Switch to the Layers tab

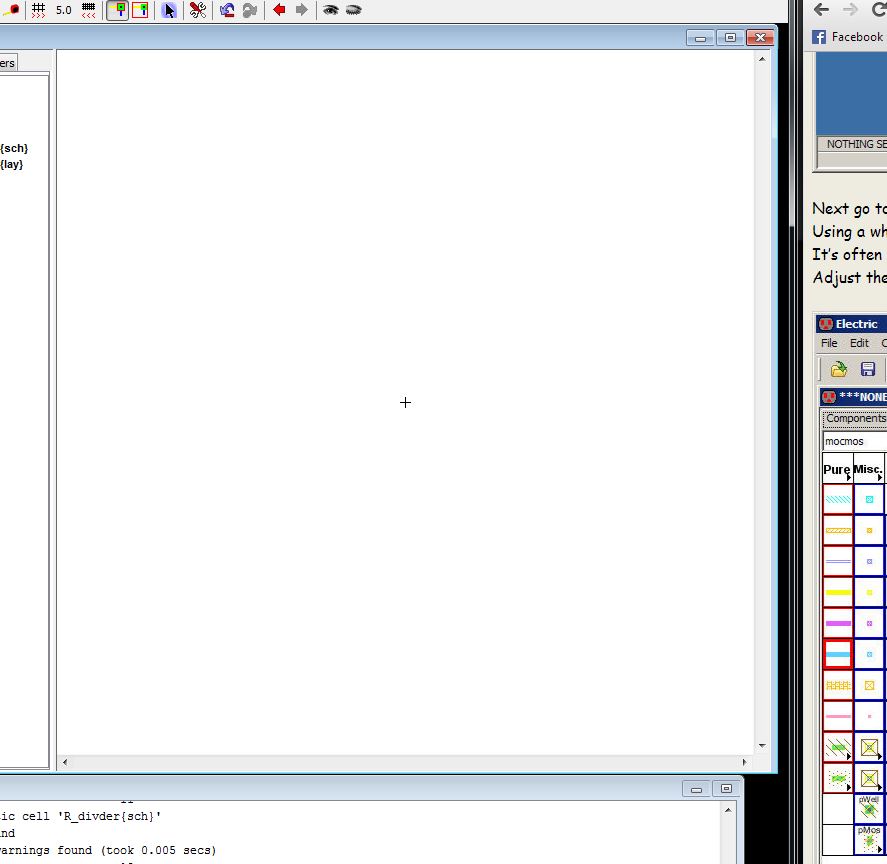pyautogui.click(x=8, y=63)
